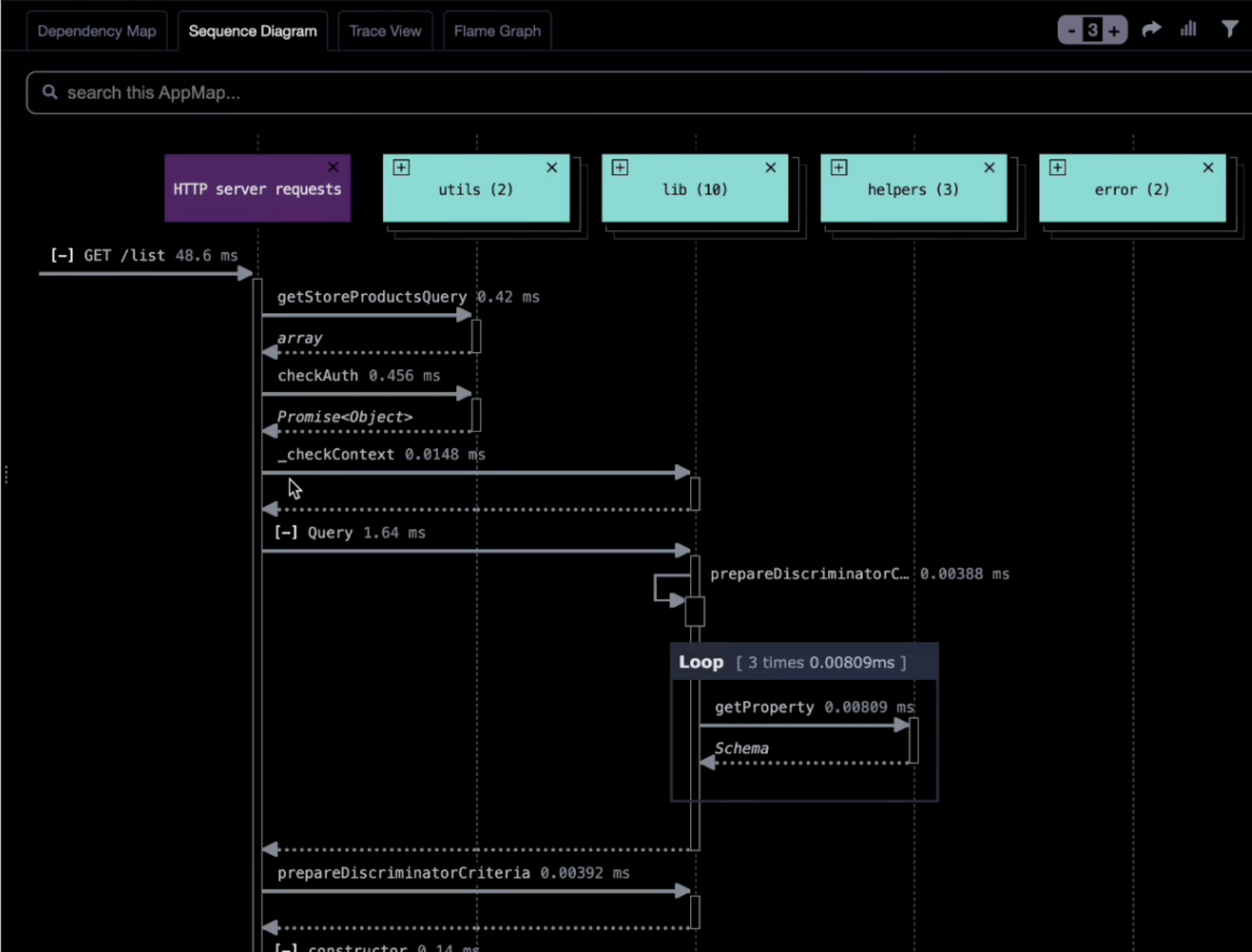1252x952 pixels.
Task: Remove the lib actor with its X
Action: tap(771, 168)
